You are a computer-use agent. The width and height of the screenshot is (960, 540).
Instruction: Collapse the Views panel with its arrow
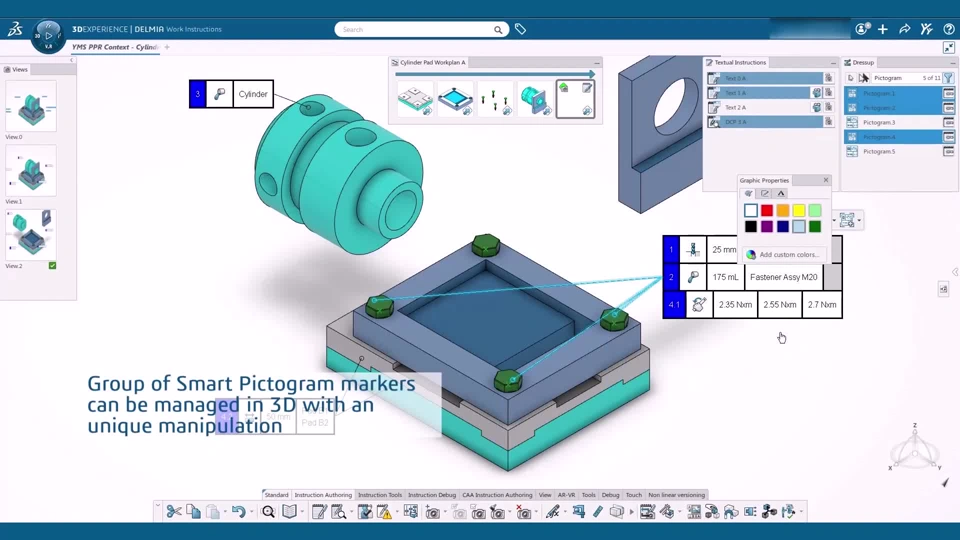(72, 60)
